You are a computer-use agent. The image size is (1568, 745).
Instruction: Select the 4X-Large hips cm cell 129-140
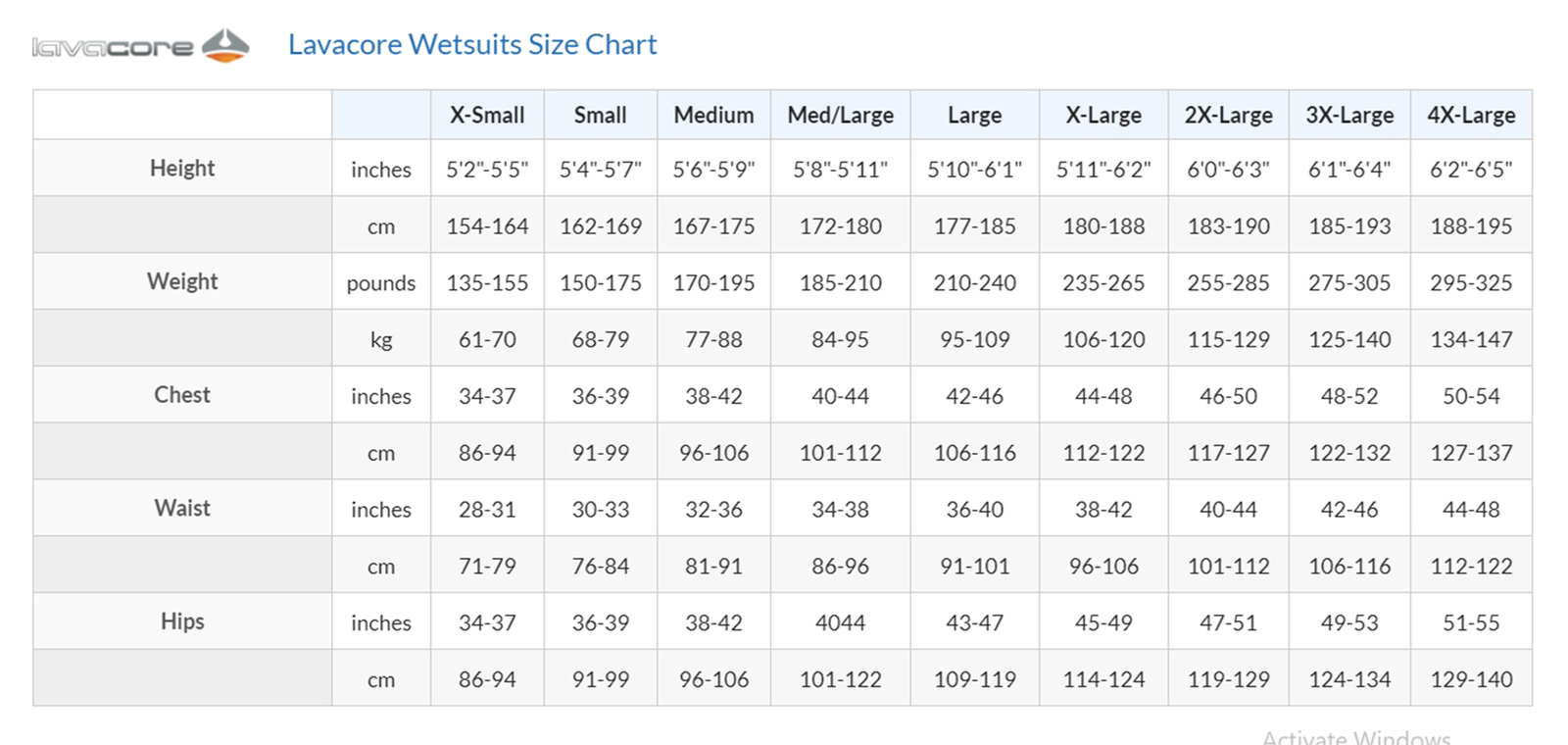pos(1470,679)
